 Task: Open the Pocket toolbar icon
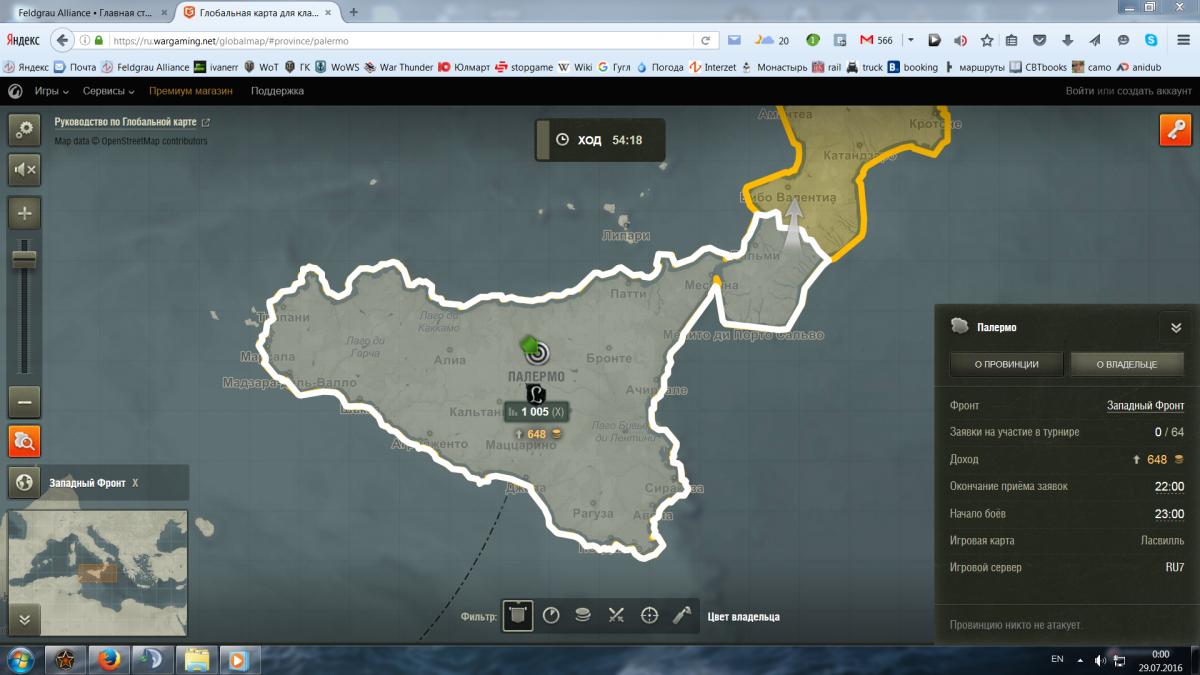pos(1040,41)
